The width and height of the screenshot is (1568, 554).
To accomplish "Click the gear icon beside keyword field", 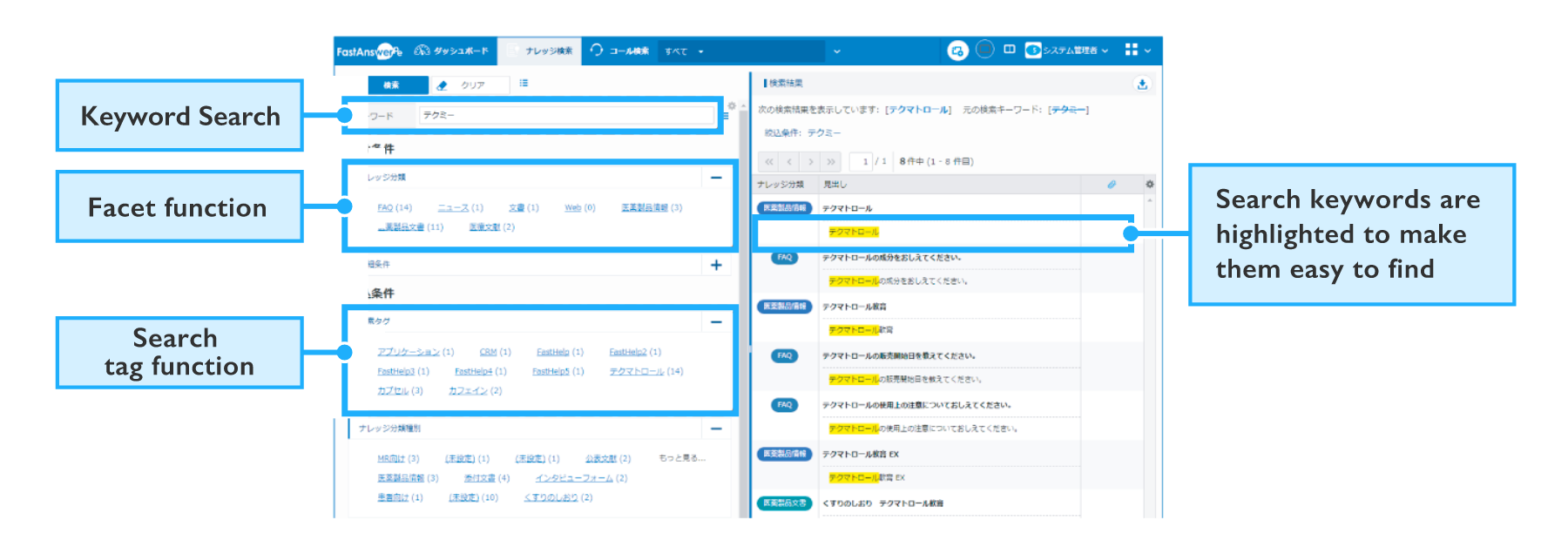I will coord(732,106).
